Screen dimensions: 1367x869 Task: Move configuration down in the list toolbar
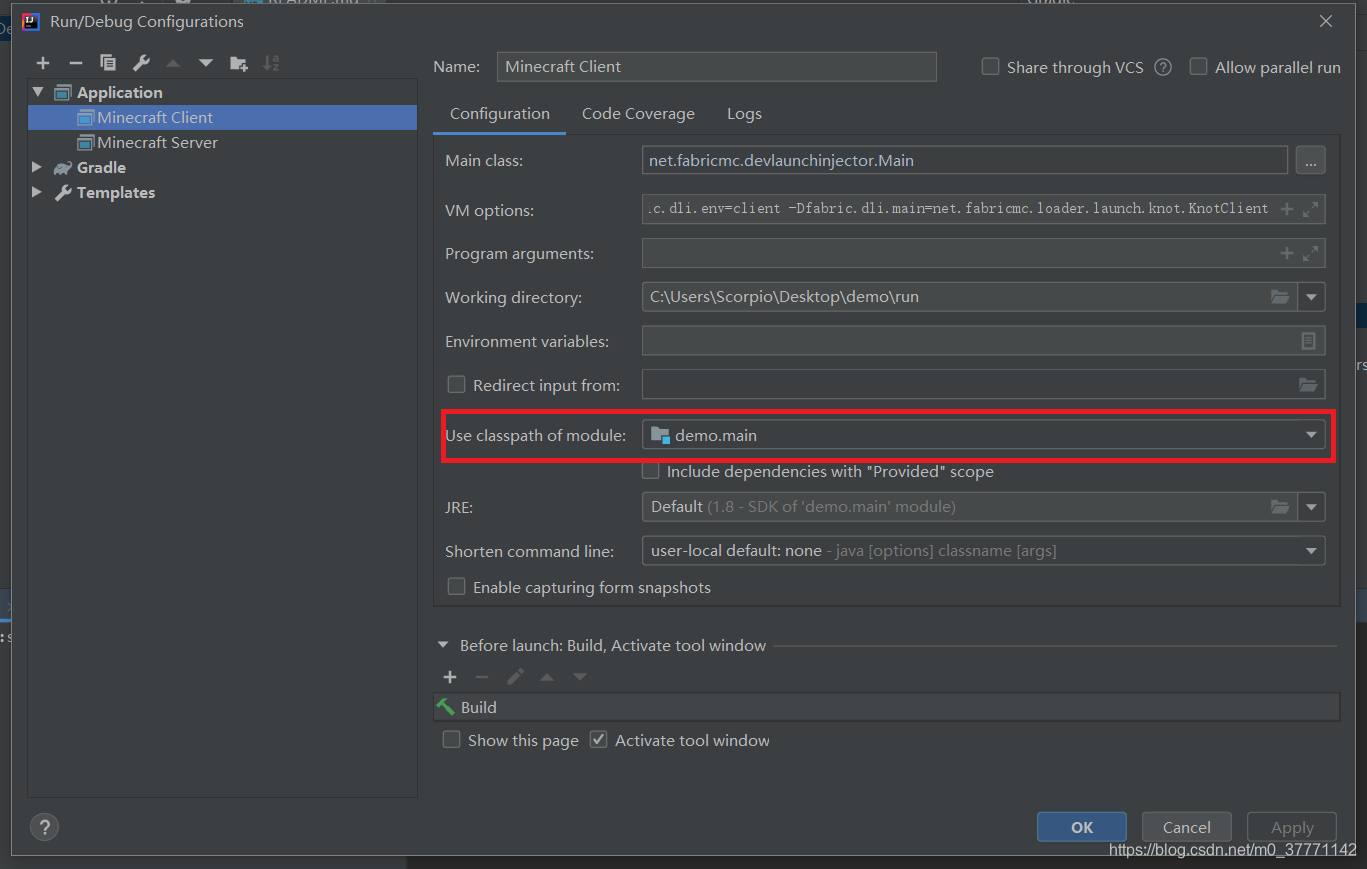click(206, 63)
